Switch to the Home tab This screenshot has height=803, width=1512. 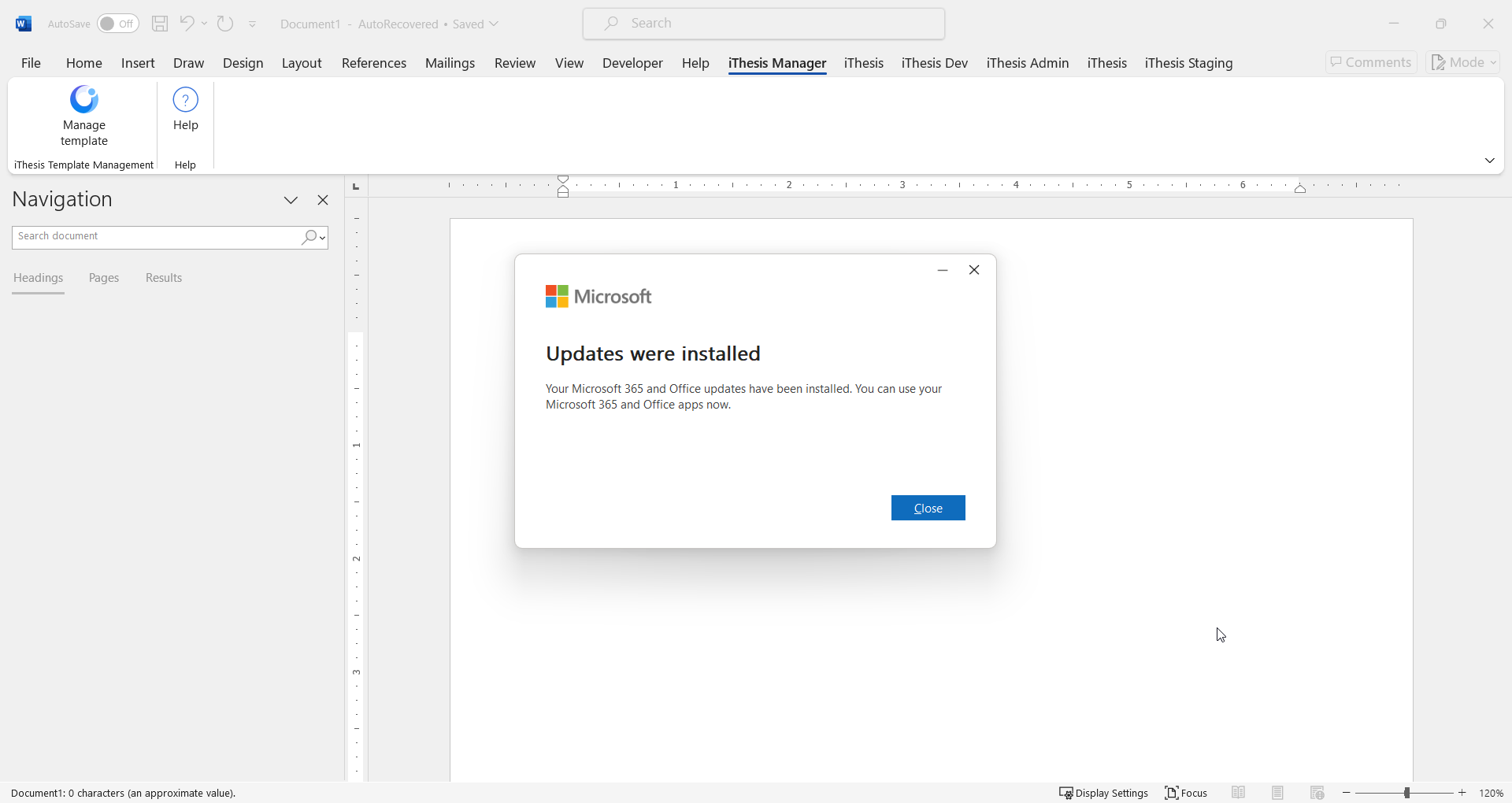(x=83, y=63)
